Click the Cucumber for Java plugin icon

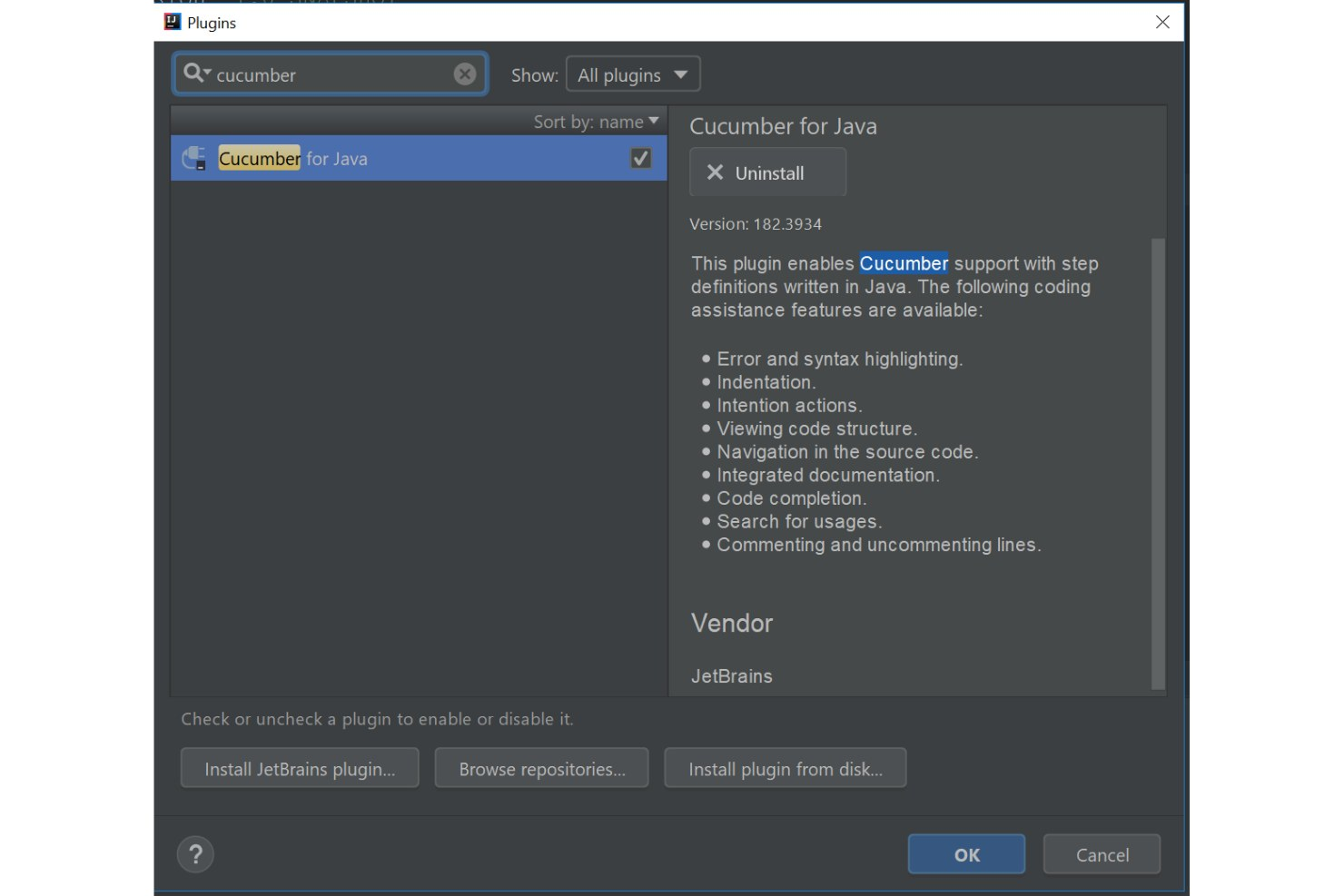coord(194,157)
